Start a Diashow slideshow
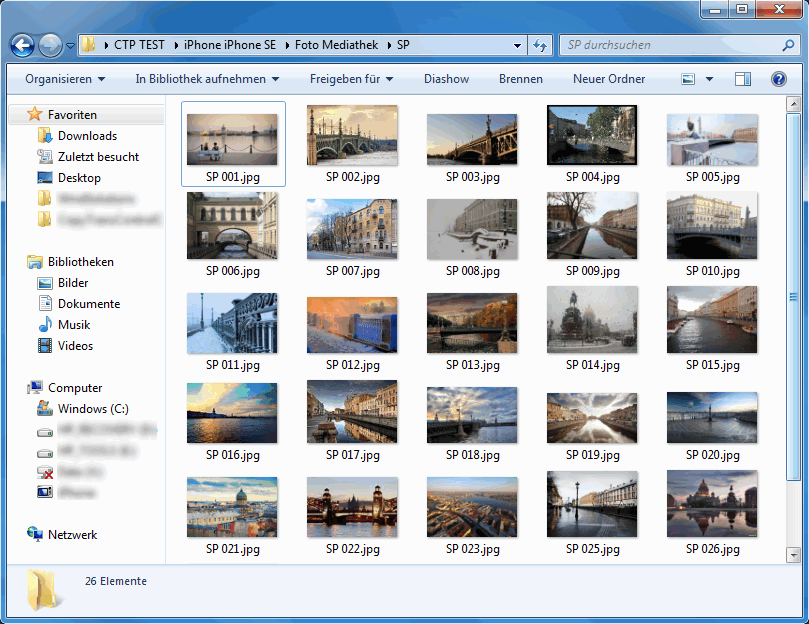The width and height of the screenshot is (809, 624). click(446, 79)
